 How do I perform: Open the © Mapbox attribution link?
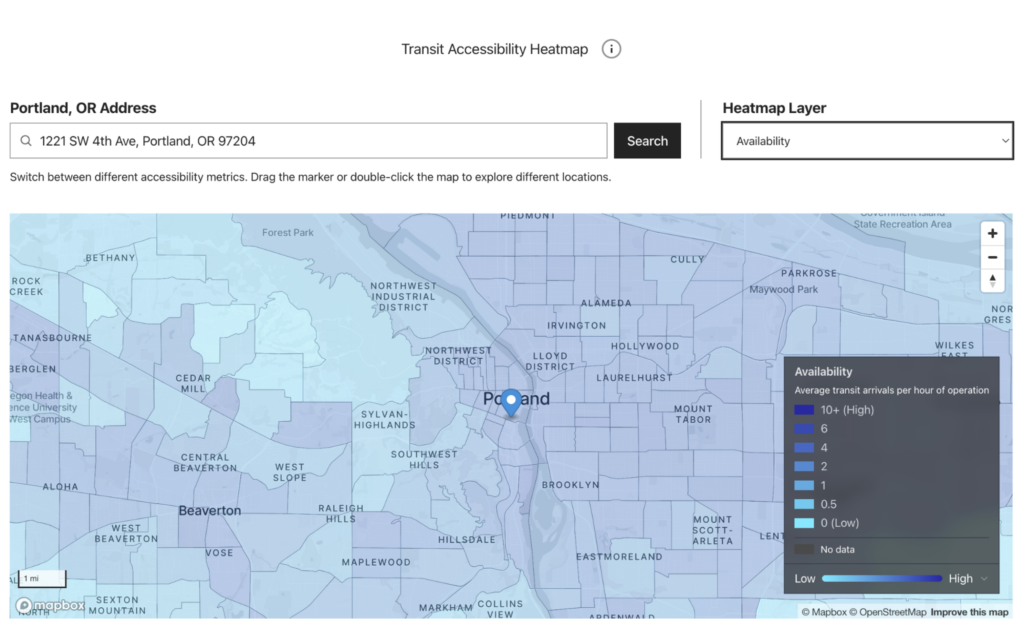click(824, 612)
